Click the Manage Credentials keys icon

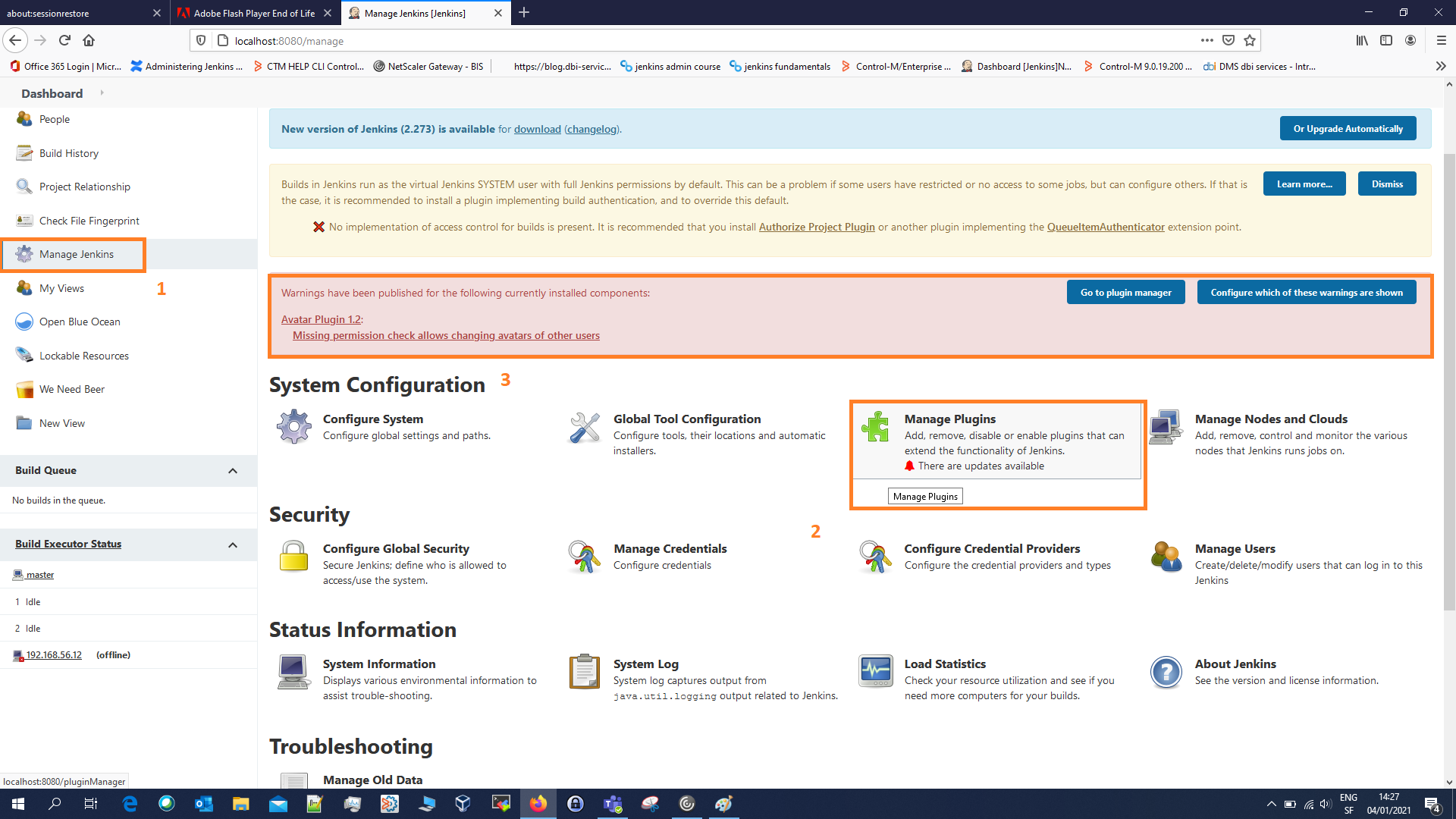click(585, 557)
